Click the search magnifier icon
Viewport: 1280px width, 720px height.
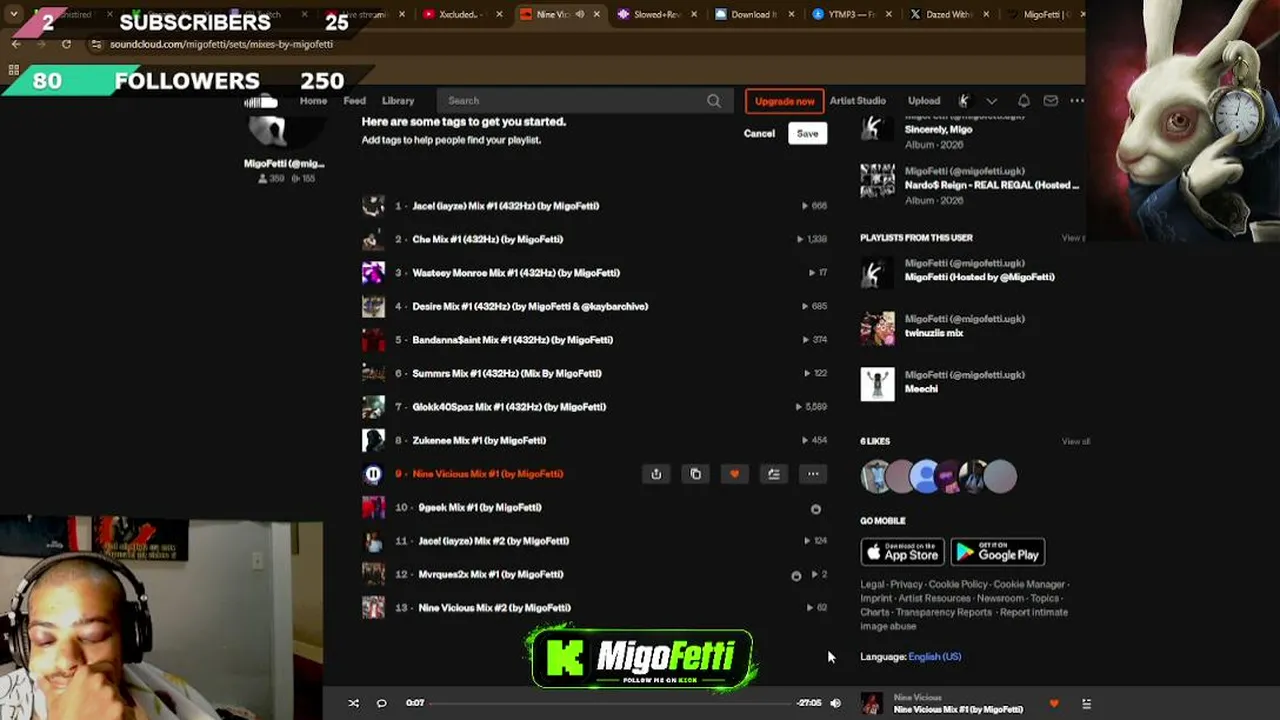[x=714, y=101]
